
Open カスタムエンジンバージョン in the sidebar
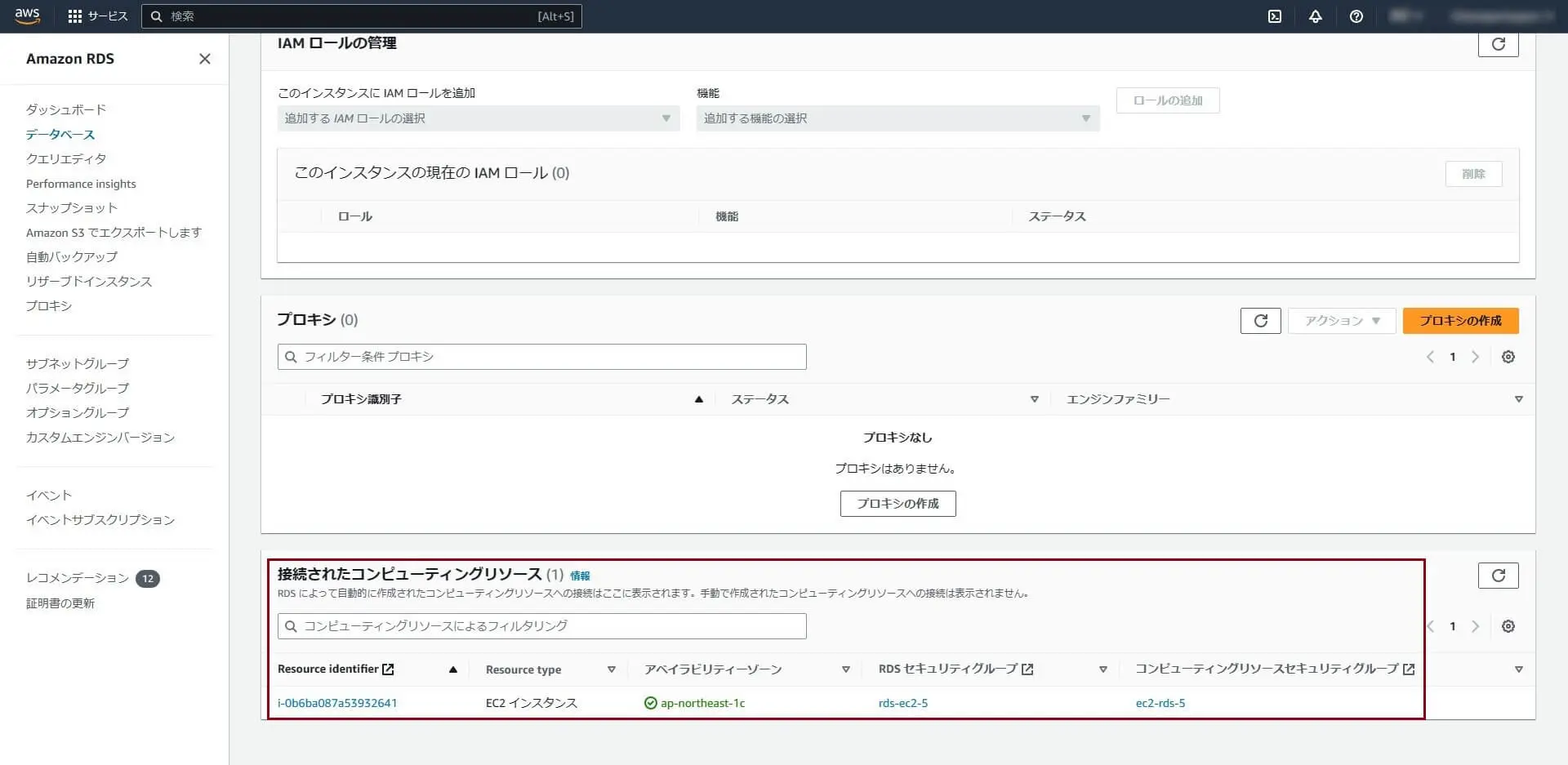[100, 437]
